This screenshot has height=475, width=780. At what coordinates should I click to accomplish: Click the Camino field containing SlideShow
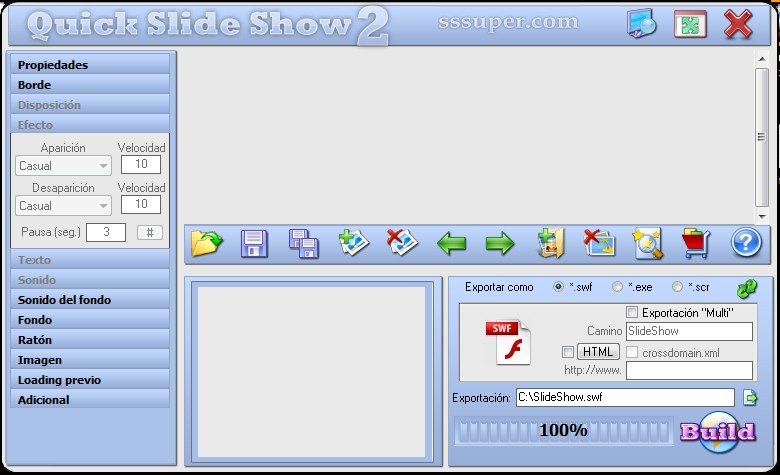[x=689, y=331]
